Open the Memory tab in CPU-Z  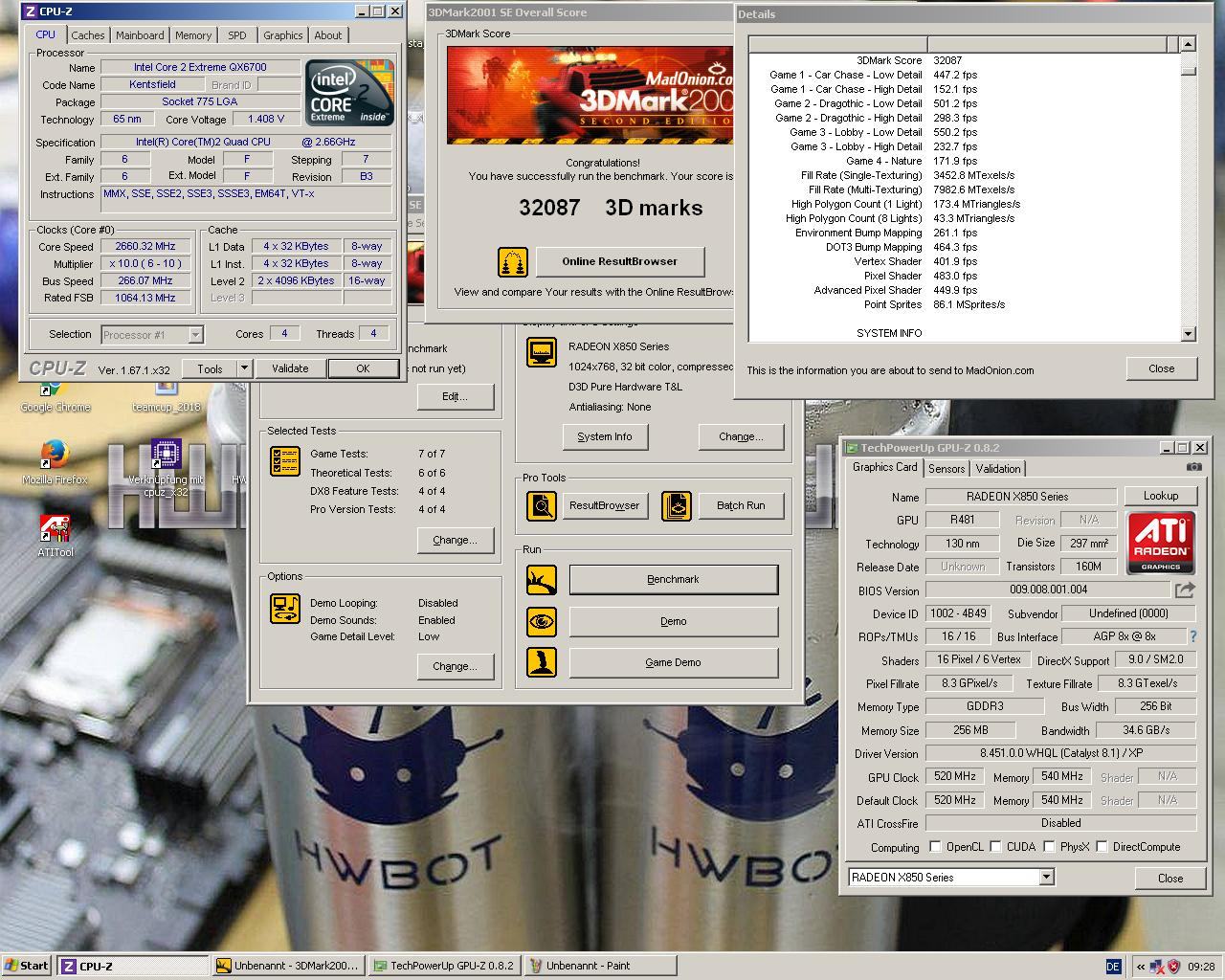[193, 35]
